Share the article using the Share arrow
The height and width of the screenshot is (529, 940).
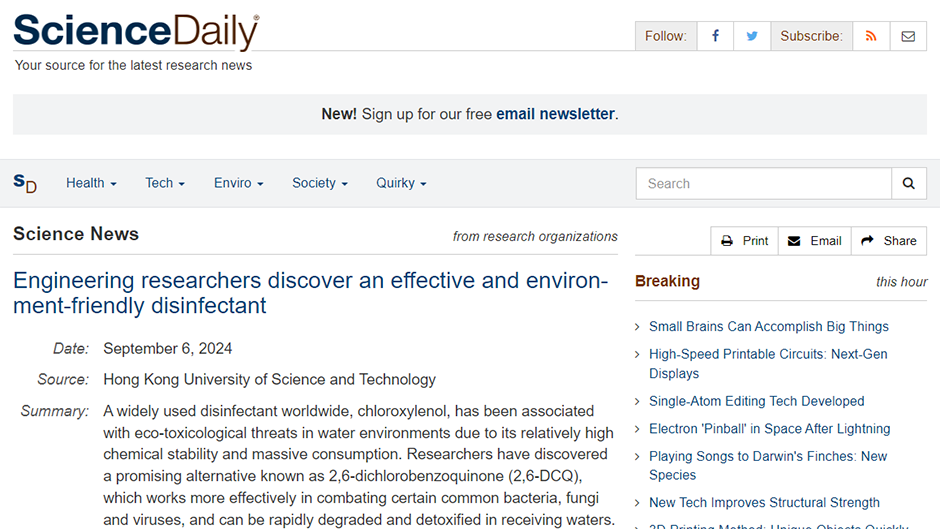tap(889, 241)
